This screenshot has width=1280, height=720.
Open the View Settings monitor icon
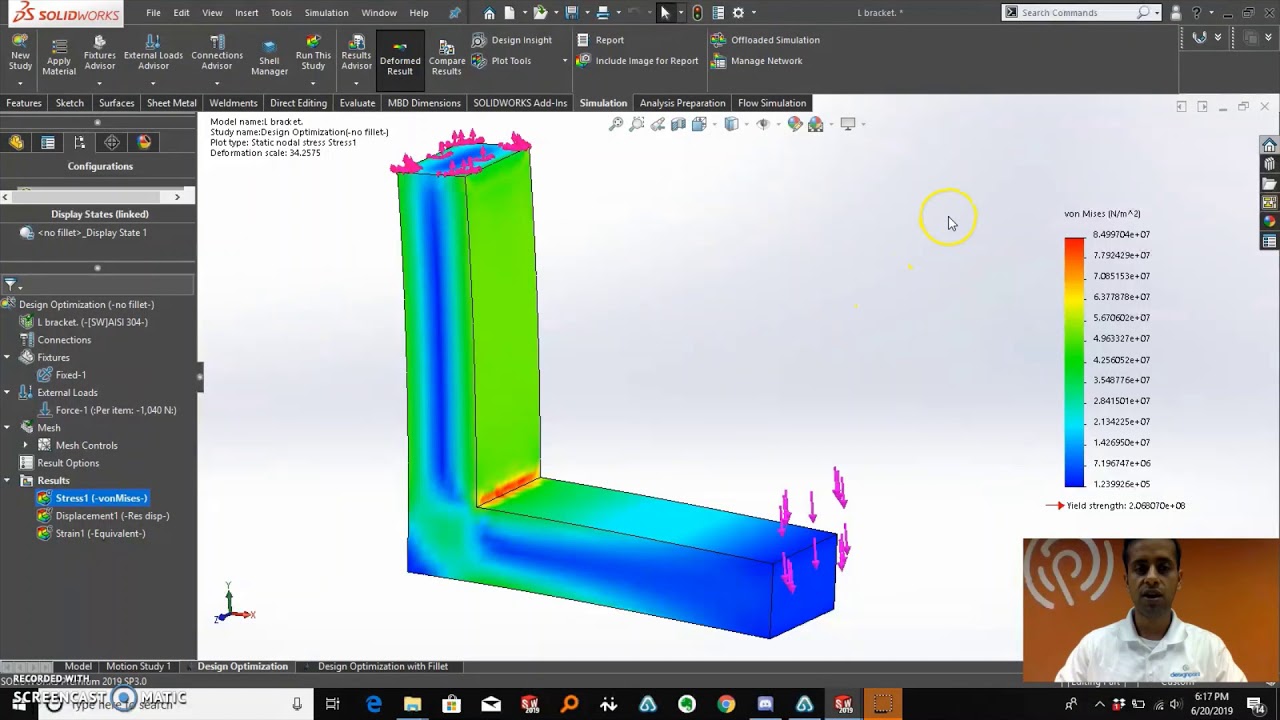tap(849, 124)
